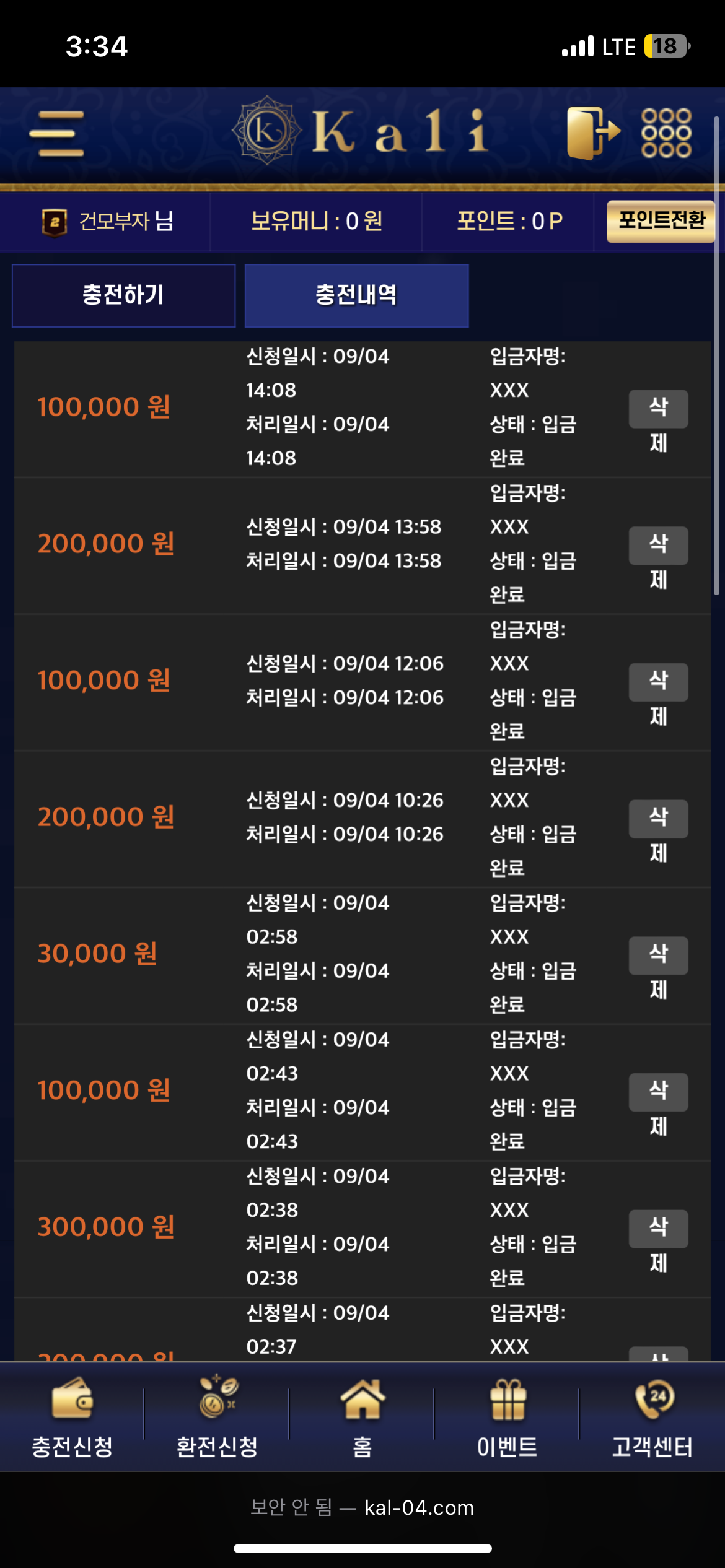
Task: Delete the 300,000 원 charge record
Action: pyautogui.click(x=658, y=1229)
